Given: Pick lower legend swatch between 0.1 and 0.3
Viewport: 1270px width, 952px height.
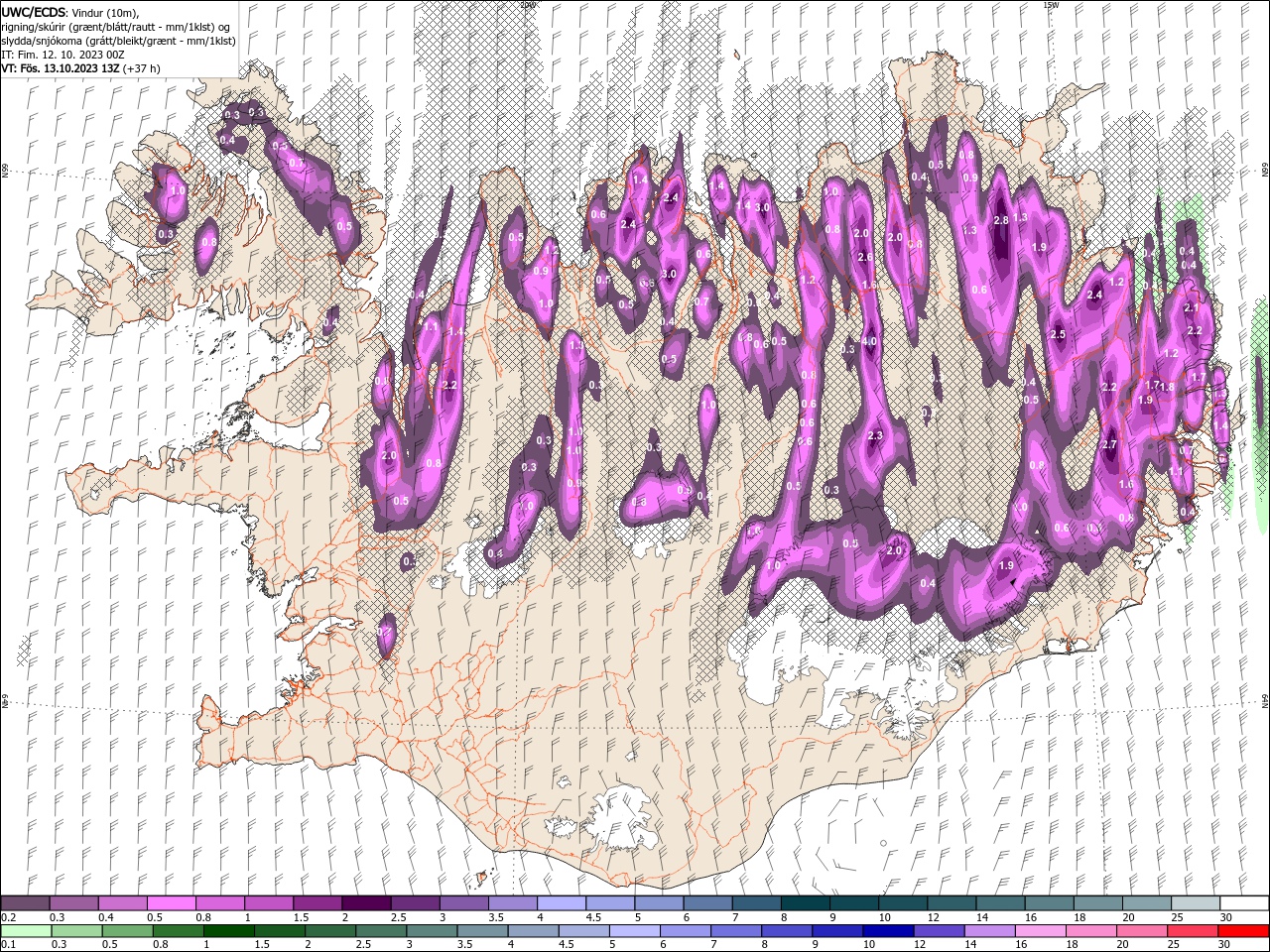Looking at the screenshot, I should coord(25,931).
